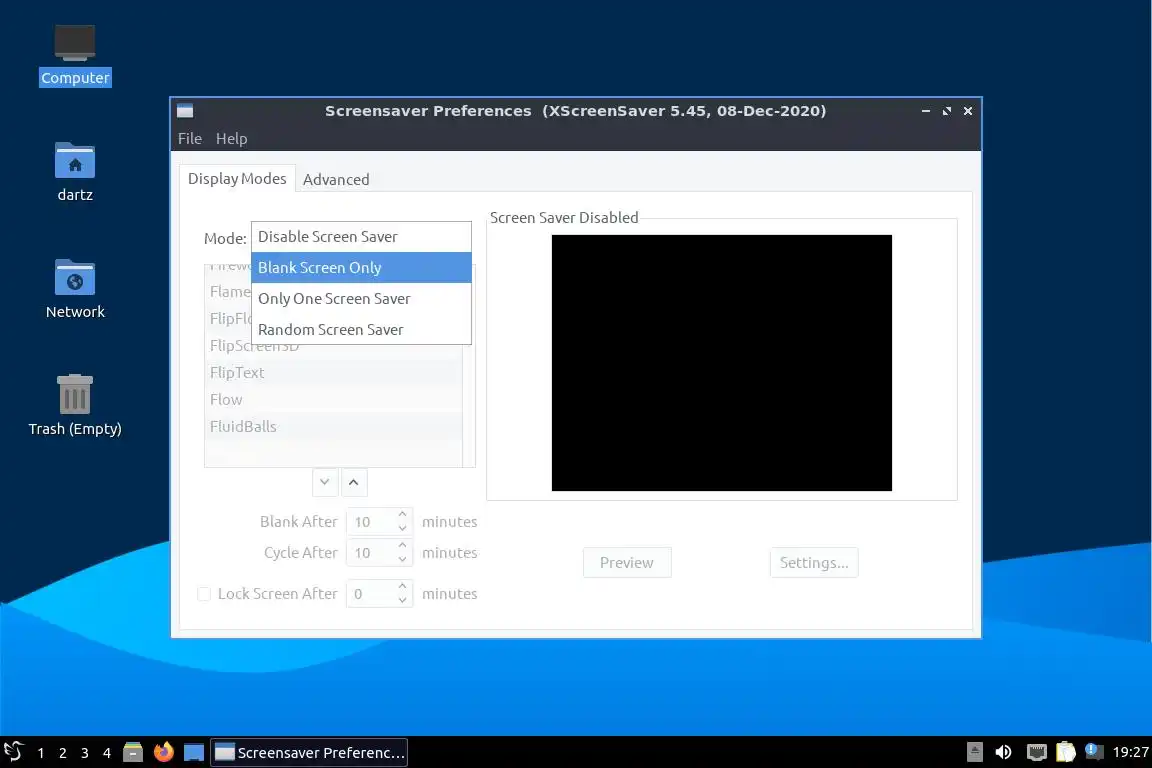The width and height of the screenshot is (1152, 768).
Task: Open the File menu
Action: [190, 138]
